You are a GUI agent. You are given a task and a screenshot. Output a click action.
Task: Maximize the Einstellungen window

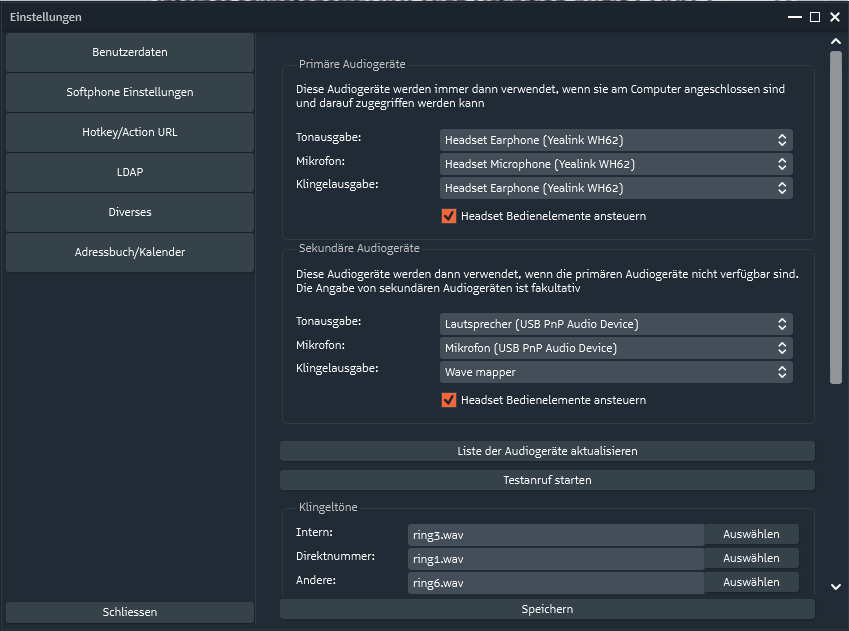coord(814,17)
